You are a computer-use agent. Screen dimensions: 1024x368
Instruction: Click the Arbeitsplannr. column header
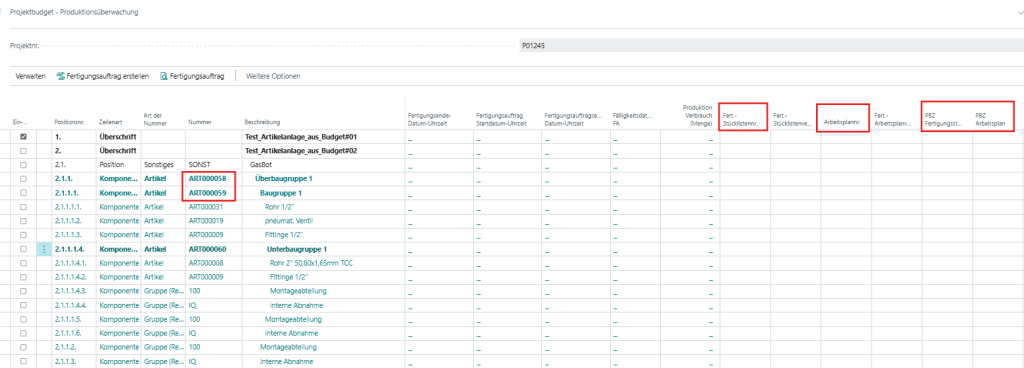pos(842,122)
